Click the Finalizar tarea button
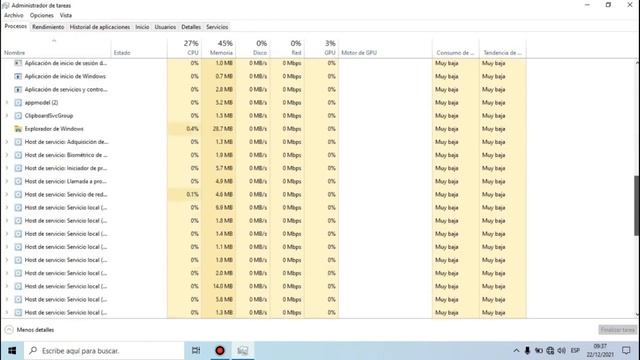640x360 pixels. pyautogui.click(x=618, y=329)
